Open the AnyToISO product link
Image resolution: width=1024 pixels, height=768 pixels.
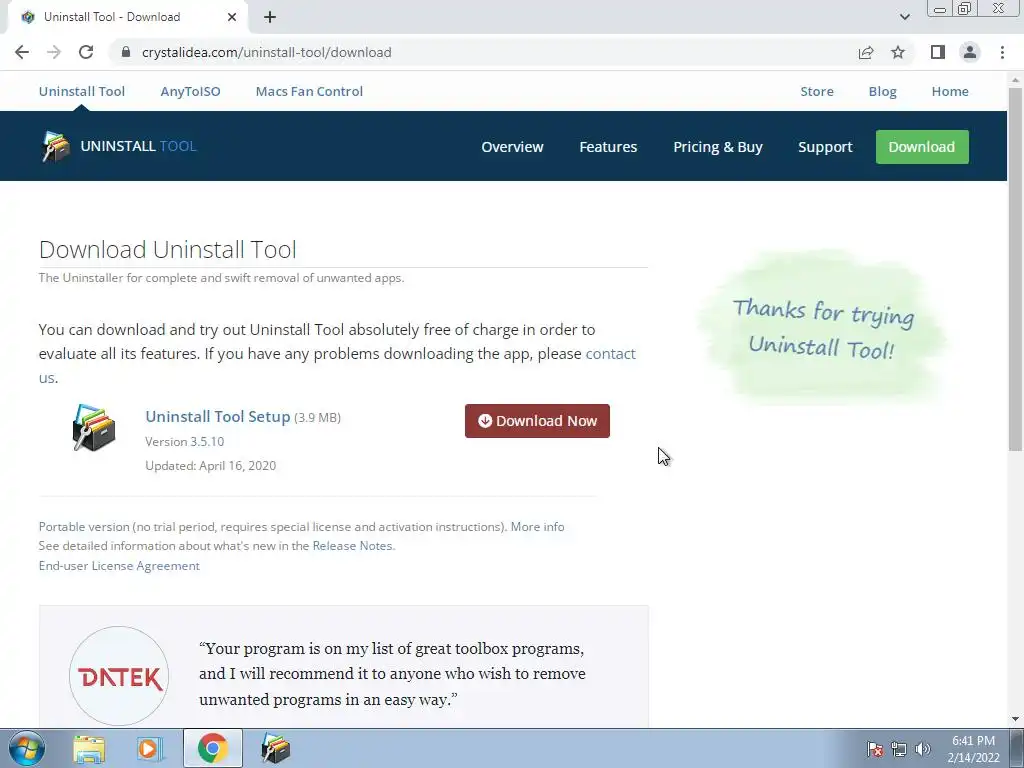191,91
